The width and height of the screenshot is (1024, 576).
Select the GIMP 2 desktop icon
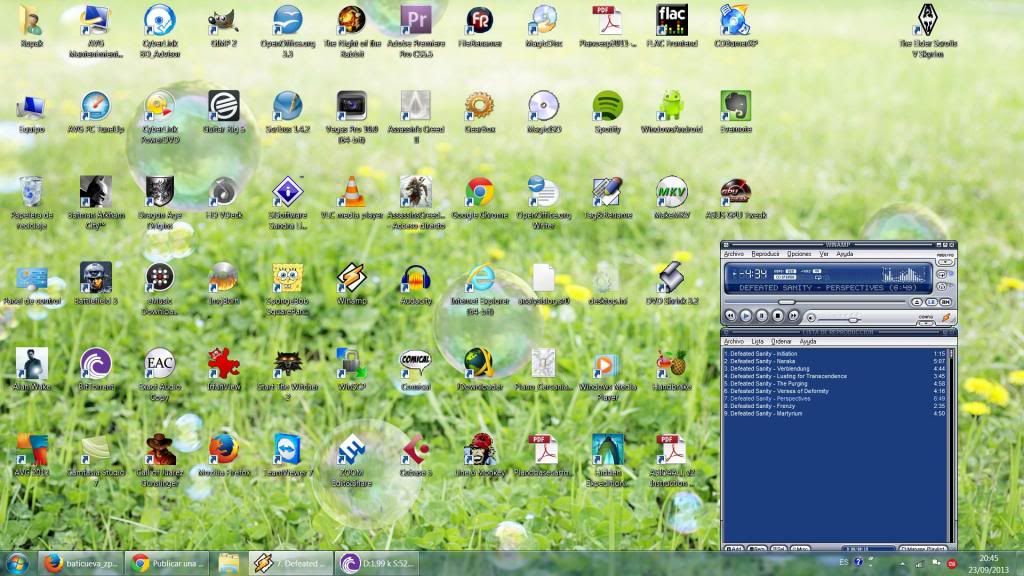pos(223,26)
